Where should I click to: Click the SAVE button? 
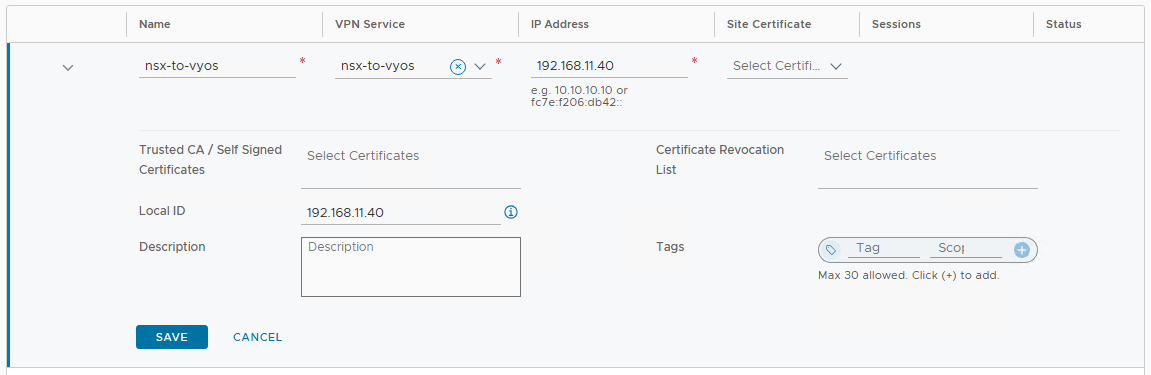pos(172,337)
